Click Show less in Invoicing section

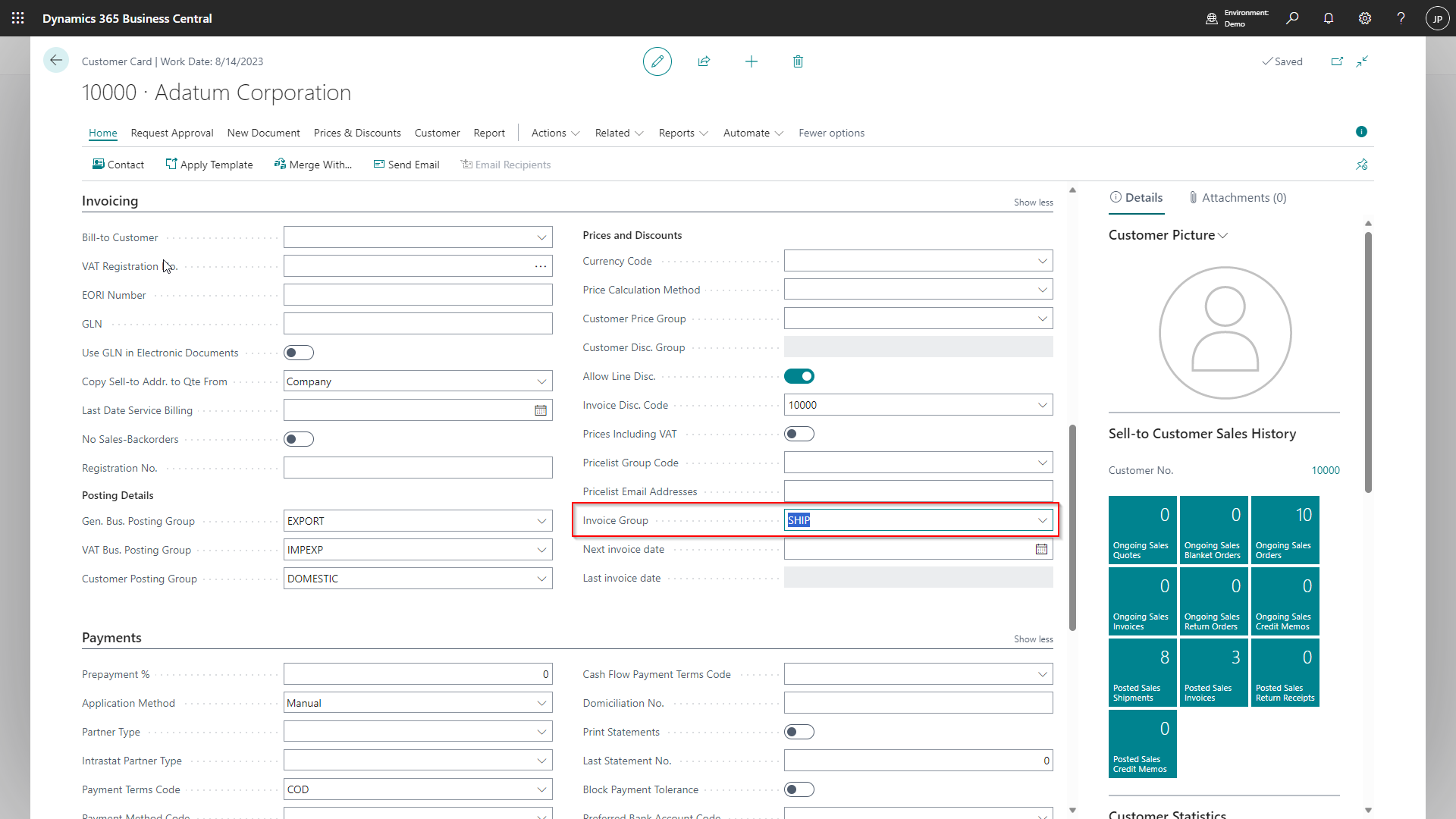[1033, 202]
